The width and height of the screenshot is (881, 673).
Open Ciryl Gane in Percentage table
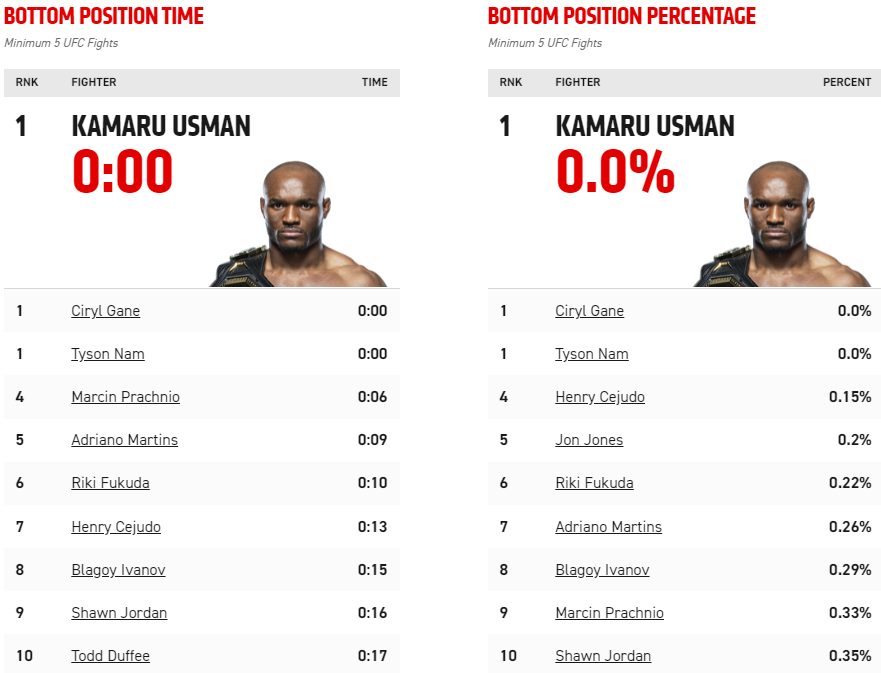pyautogui.click(x=589, y=311)
